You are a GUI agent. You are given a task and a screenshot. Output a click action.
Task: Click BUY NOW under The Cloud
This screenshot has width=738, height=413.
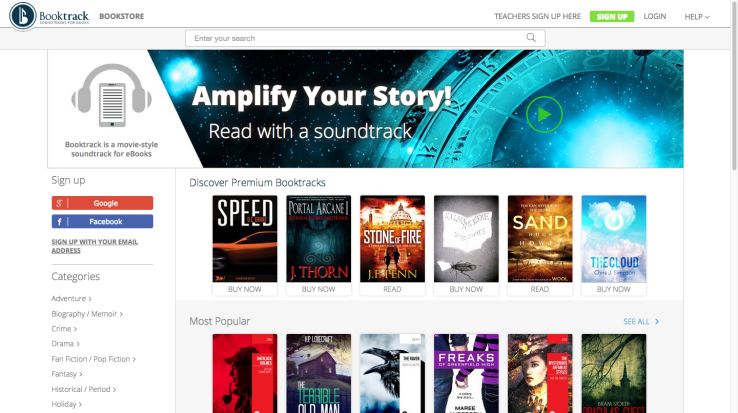tap(613, 289)
